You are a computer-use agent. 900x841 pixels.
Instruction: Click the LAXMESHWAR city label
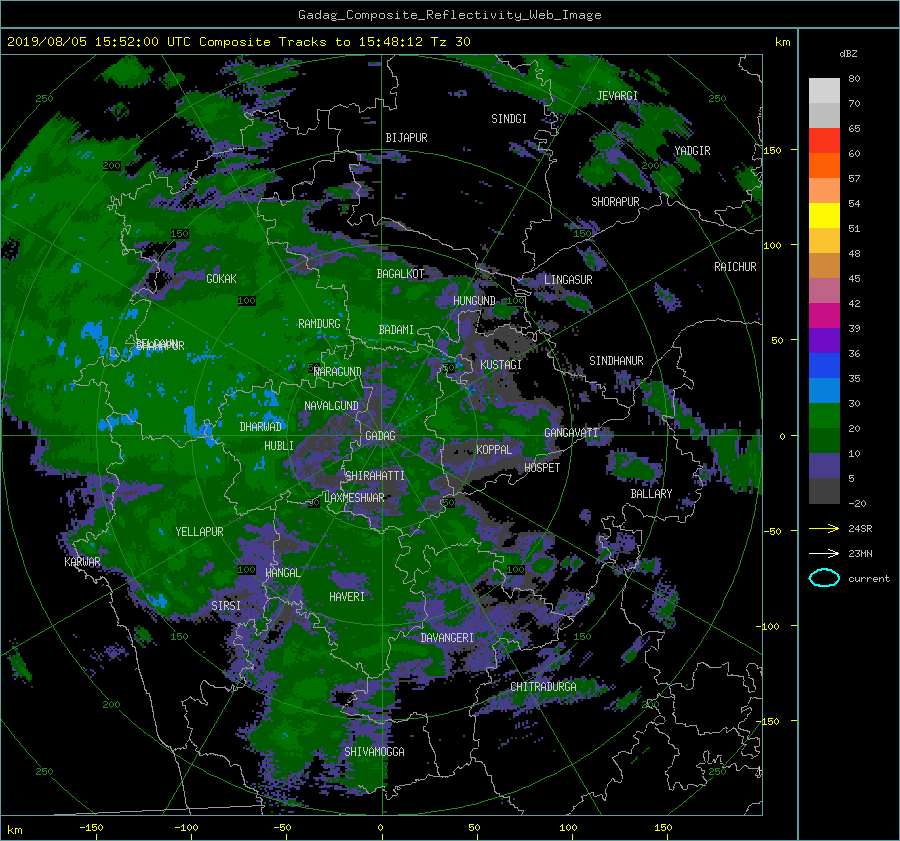(354, 498)
